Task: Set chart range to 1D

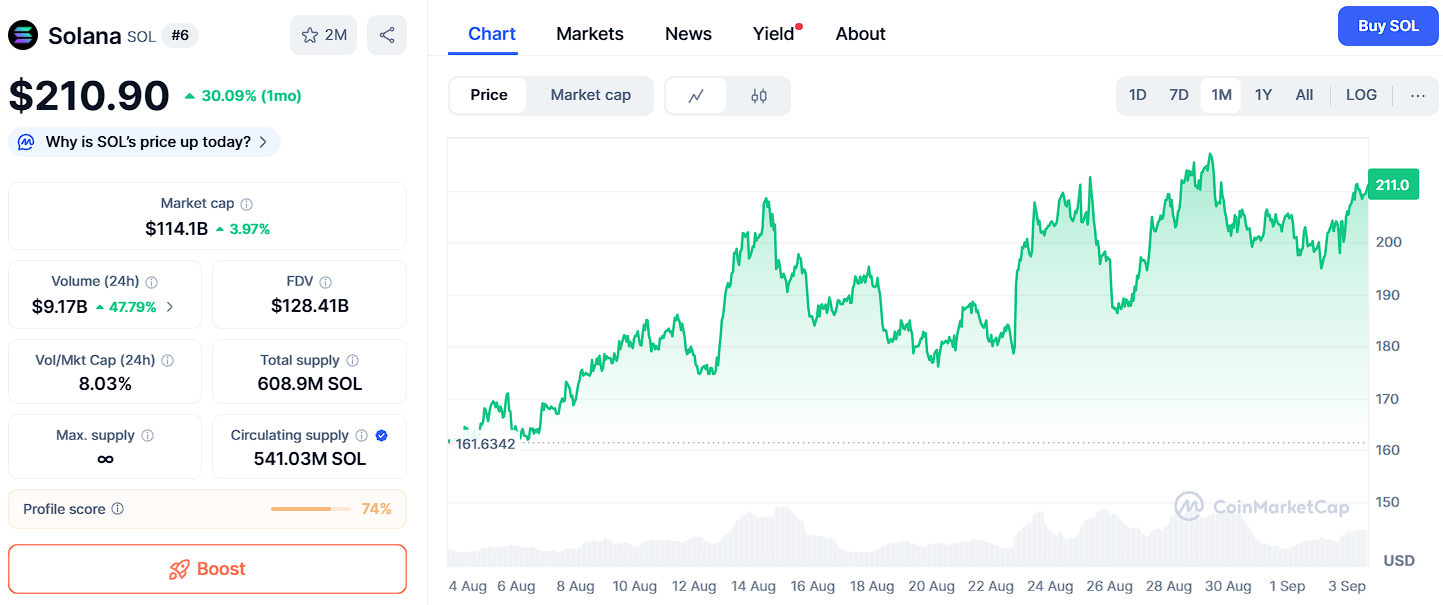Action: pyautogui.click(x=1138, y=96)
